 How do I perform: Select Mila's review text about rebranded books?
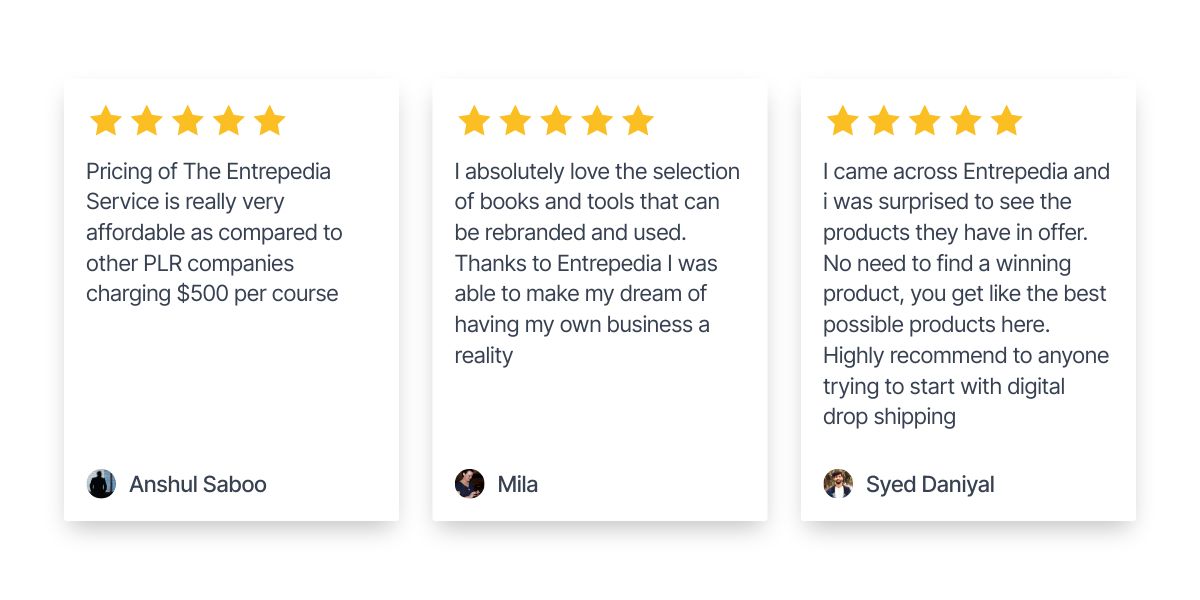point(597,263)
